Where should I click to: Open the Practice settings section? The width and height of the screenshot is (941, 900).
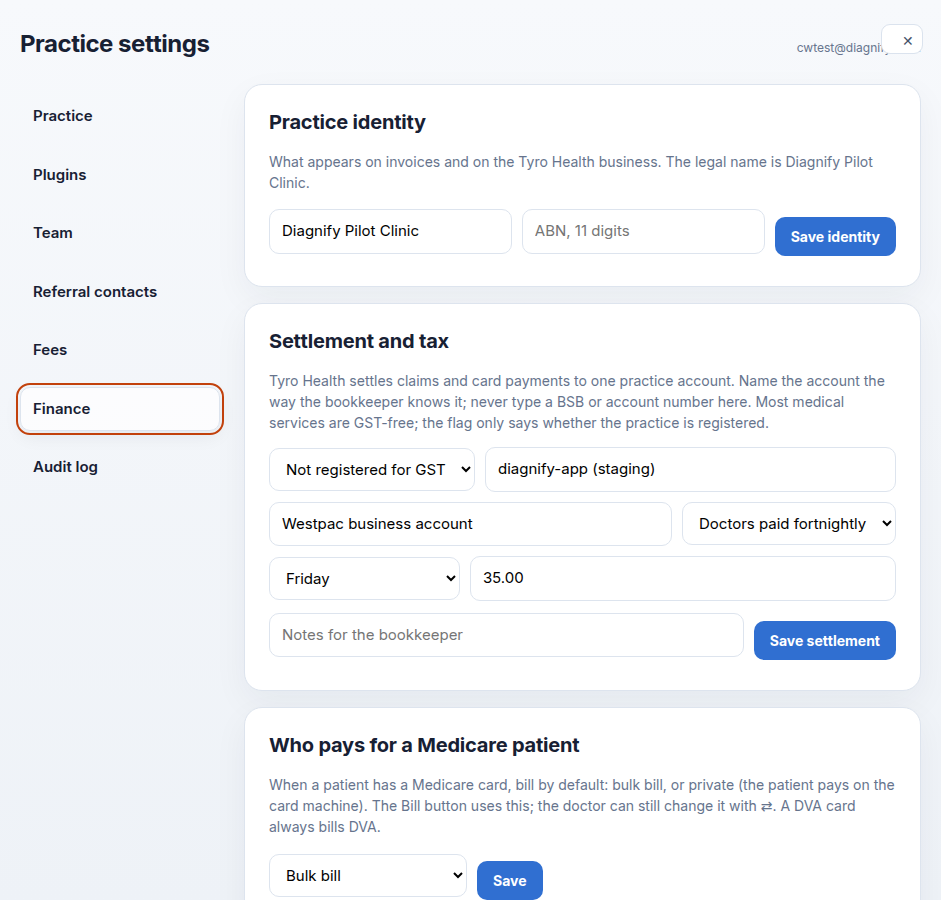coord(120,116)
